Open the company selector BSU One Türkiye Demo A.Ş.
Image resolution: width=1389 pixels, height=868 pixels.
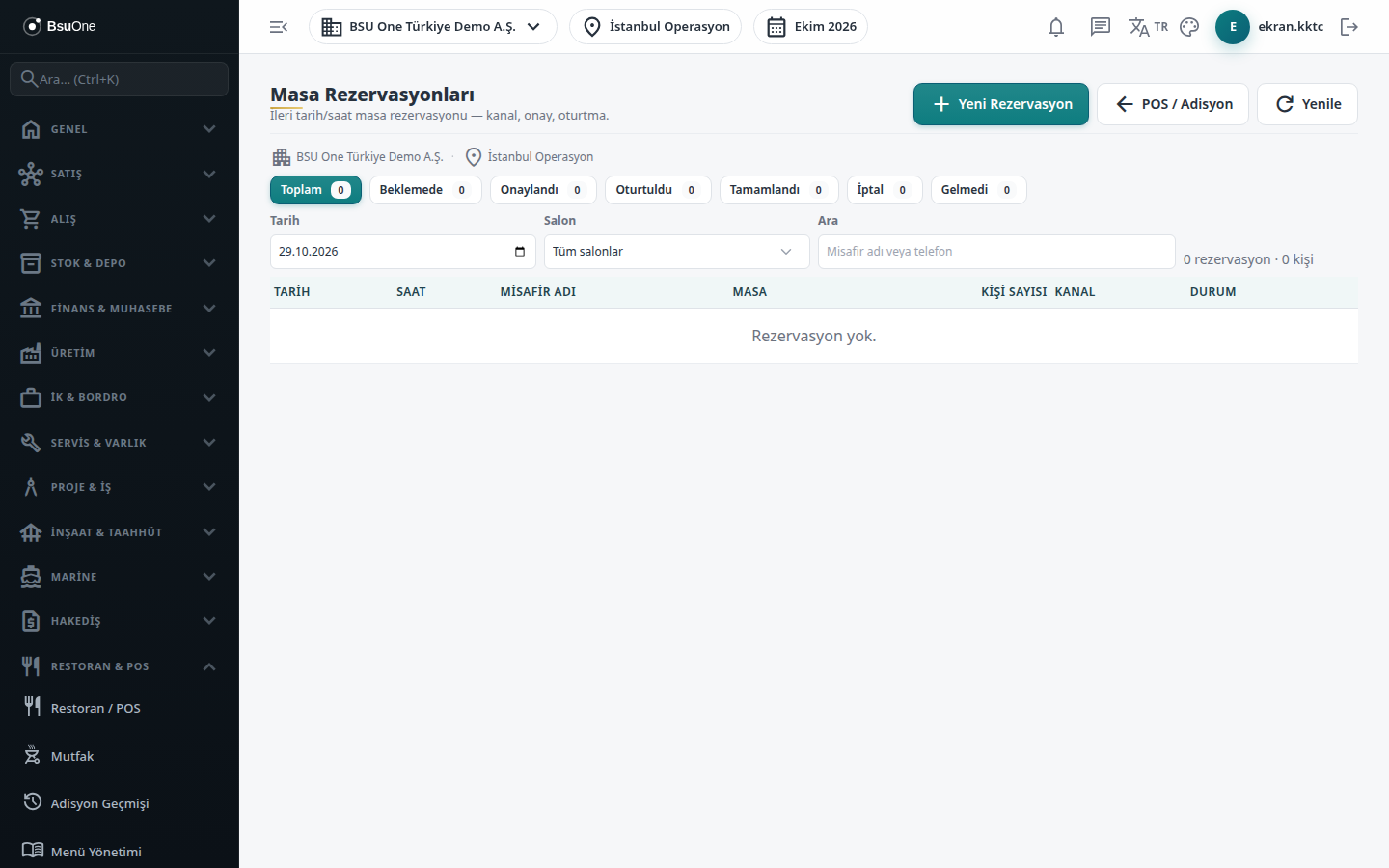[433, 27]
